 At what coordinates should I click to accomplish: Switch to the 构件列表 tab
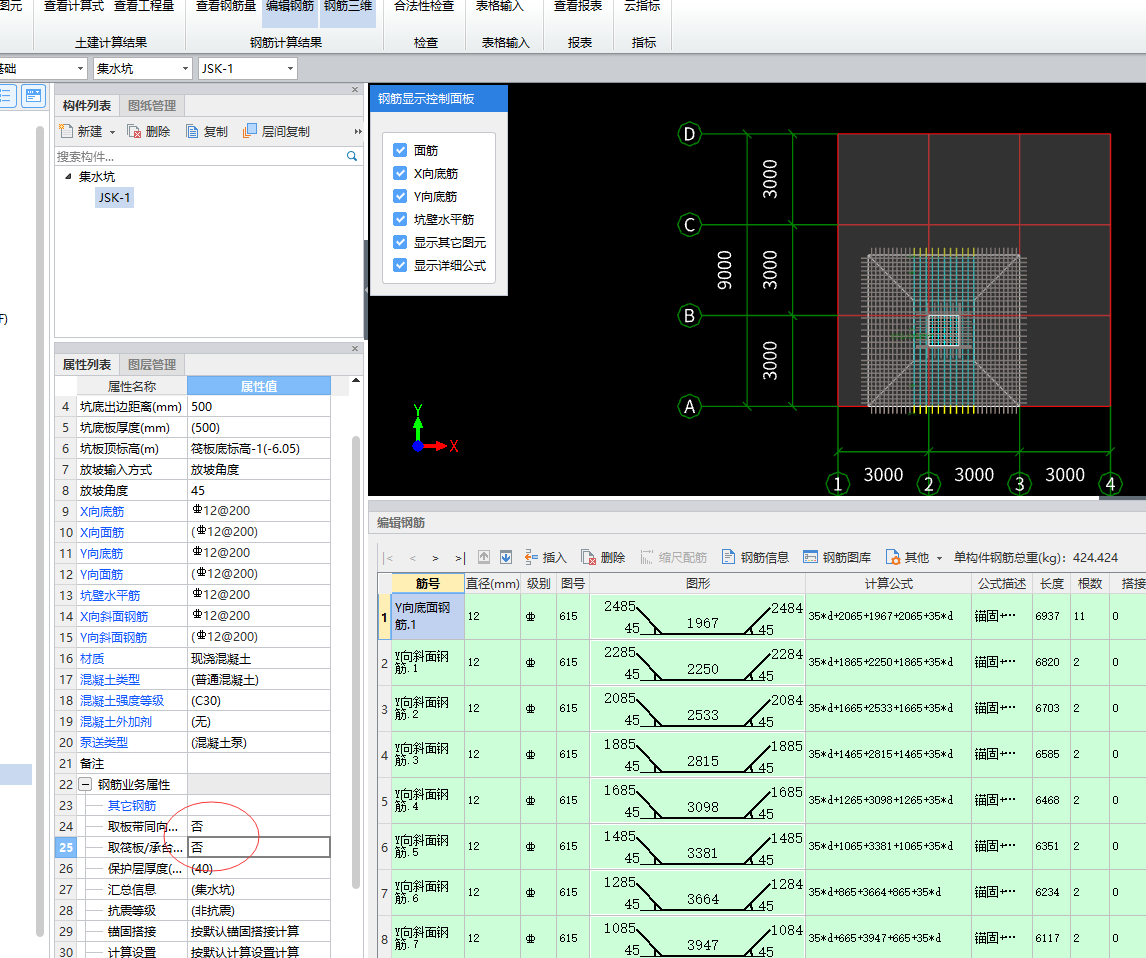87,105
